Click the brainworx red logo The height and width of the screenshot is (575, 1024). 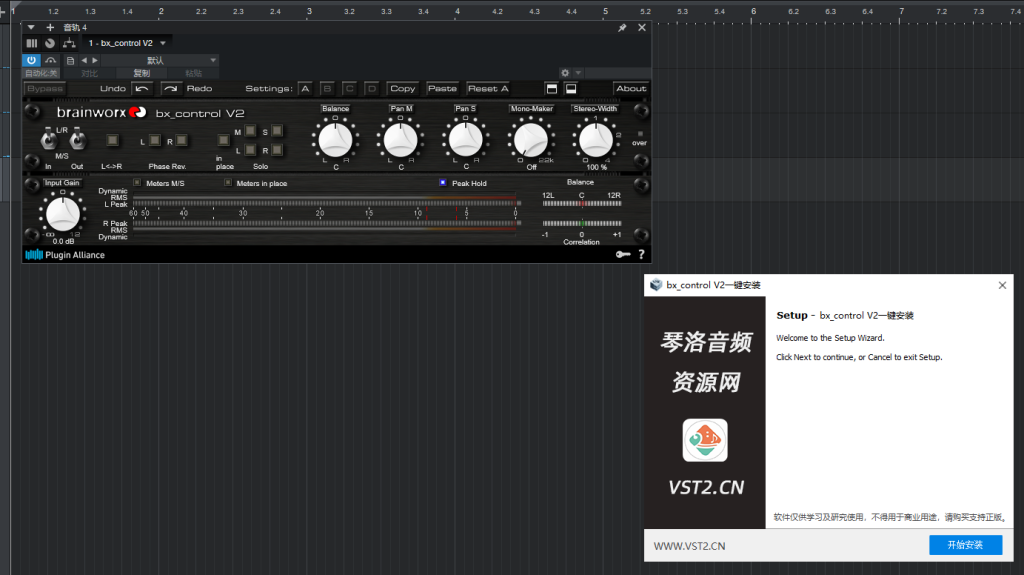137,112
